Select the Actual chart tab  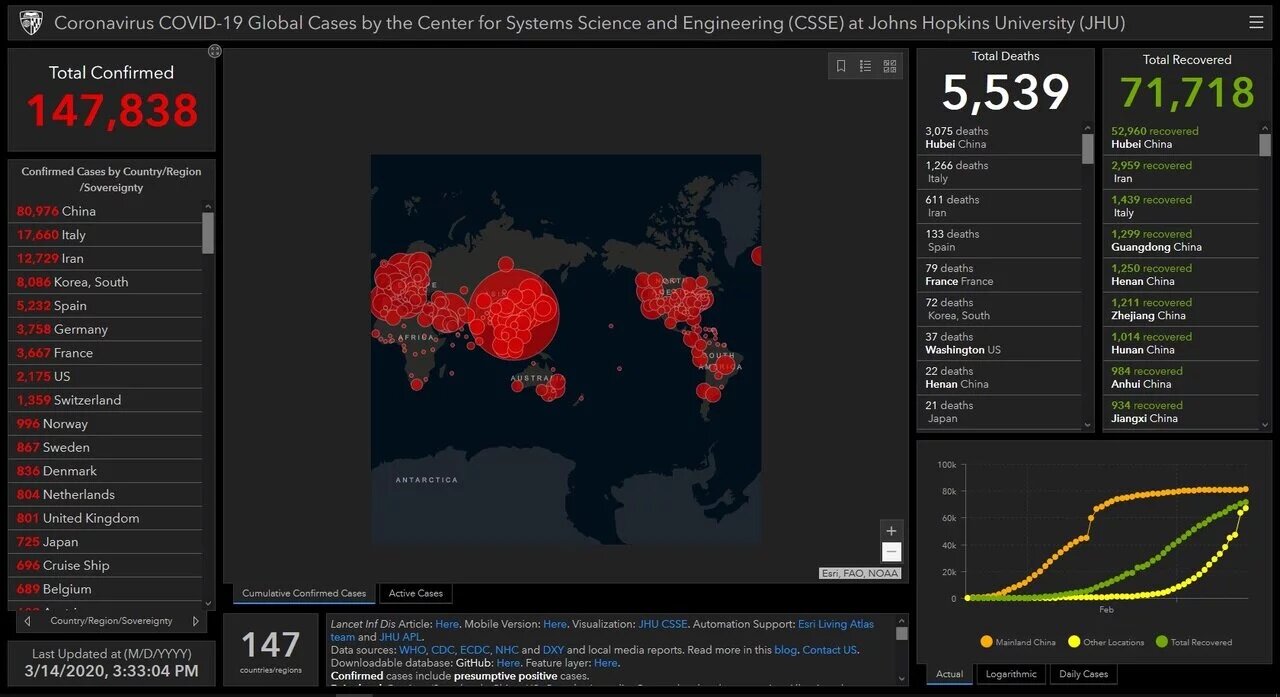(x=949, y=674)
